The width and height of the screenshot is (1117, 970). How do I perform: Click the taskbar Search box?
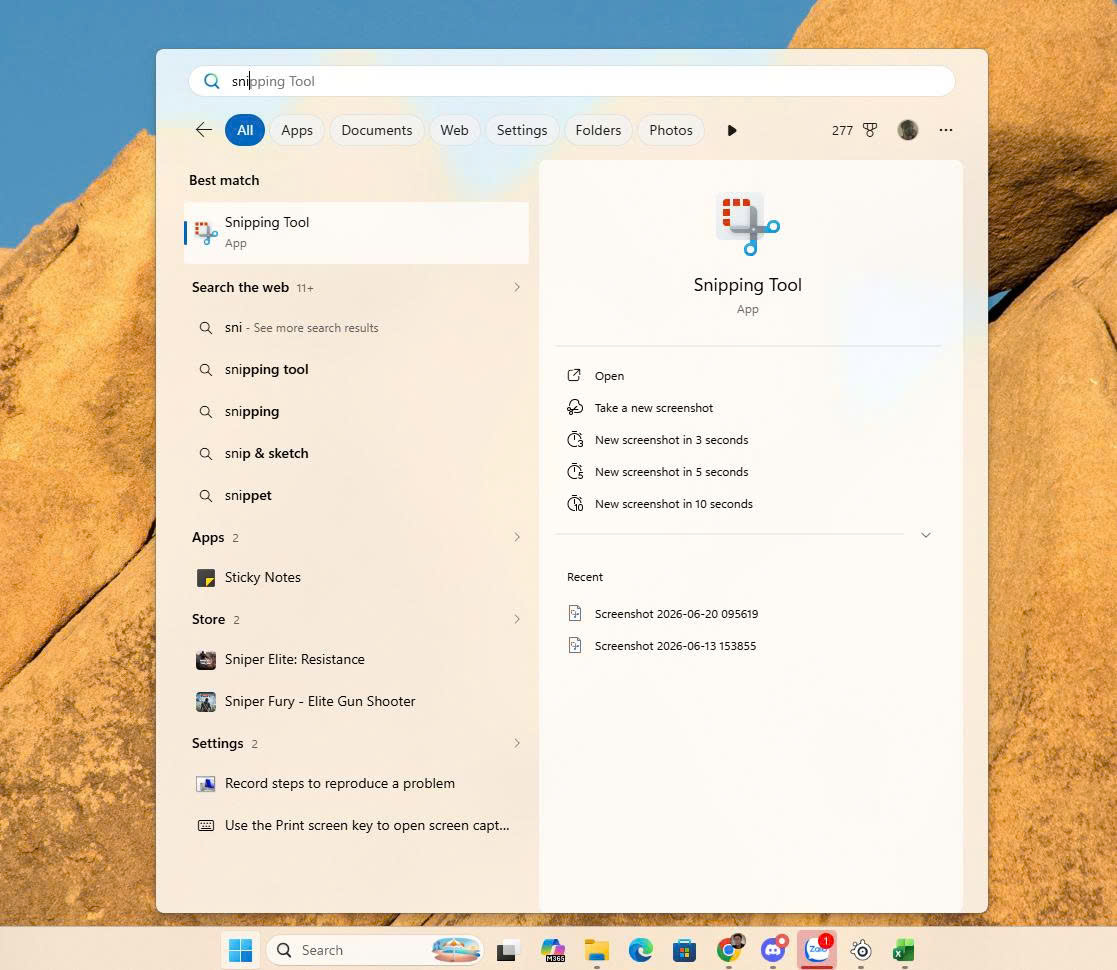374,950
